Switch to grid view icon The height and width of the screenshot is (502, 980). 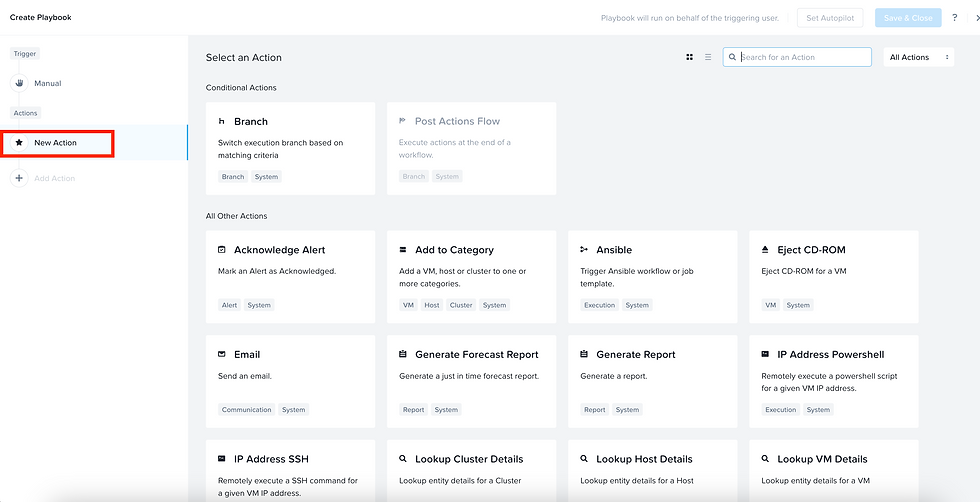click(689, 57)
